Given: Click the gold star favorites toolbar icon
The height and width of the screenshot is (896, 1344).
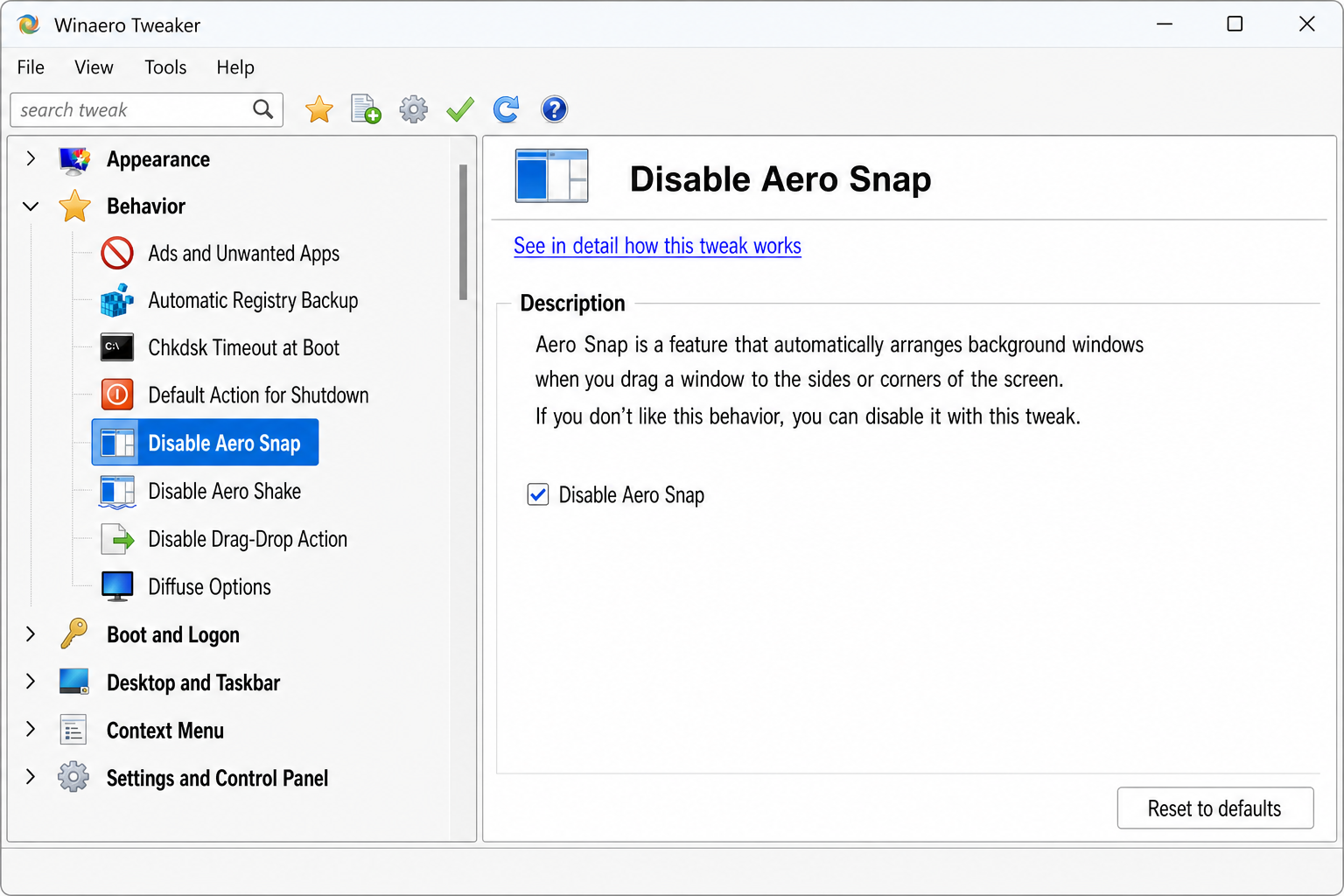Looking at the screenshot, I should point(319,109).
